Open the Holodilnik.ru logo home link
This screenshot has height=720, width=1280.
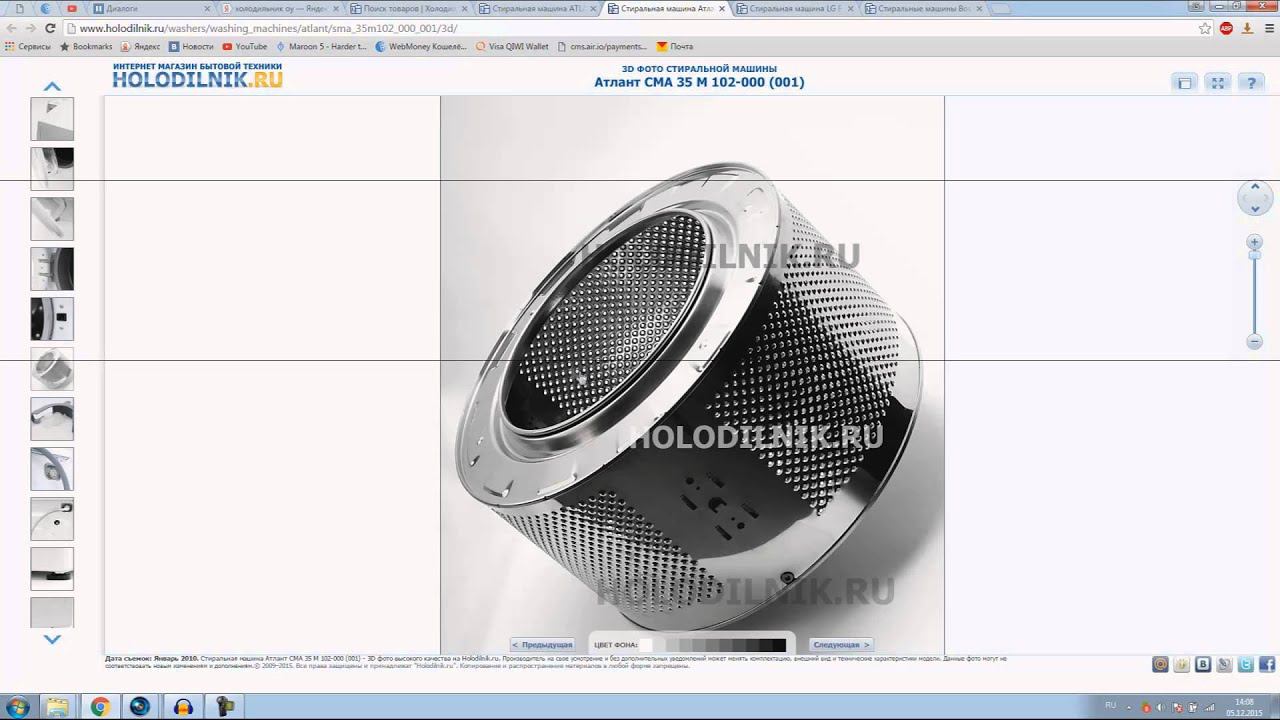click(x=197, y=76)
